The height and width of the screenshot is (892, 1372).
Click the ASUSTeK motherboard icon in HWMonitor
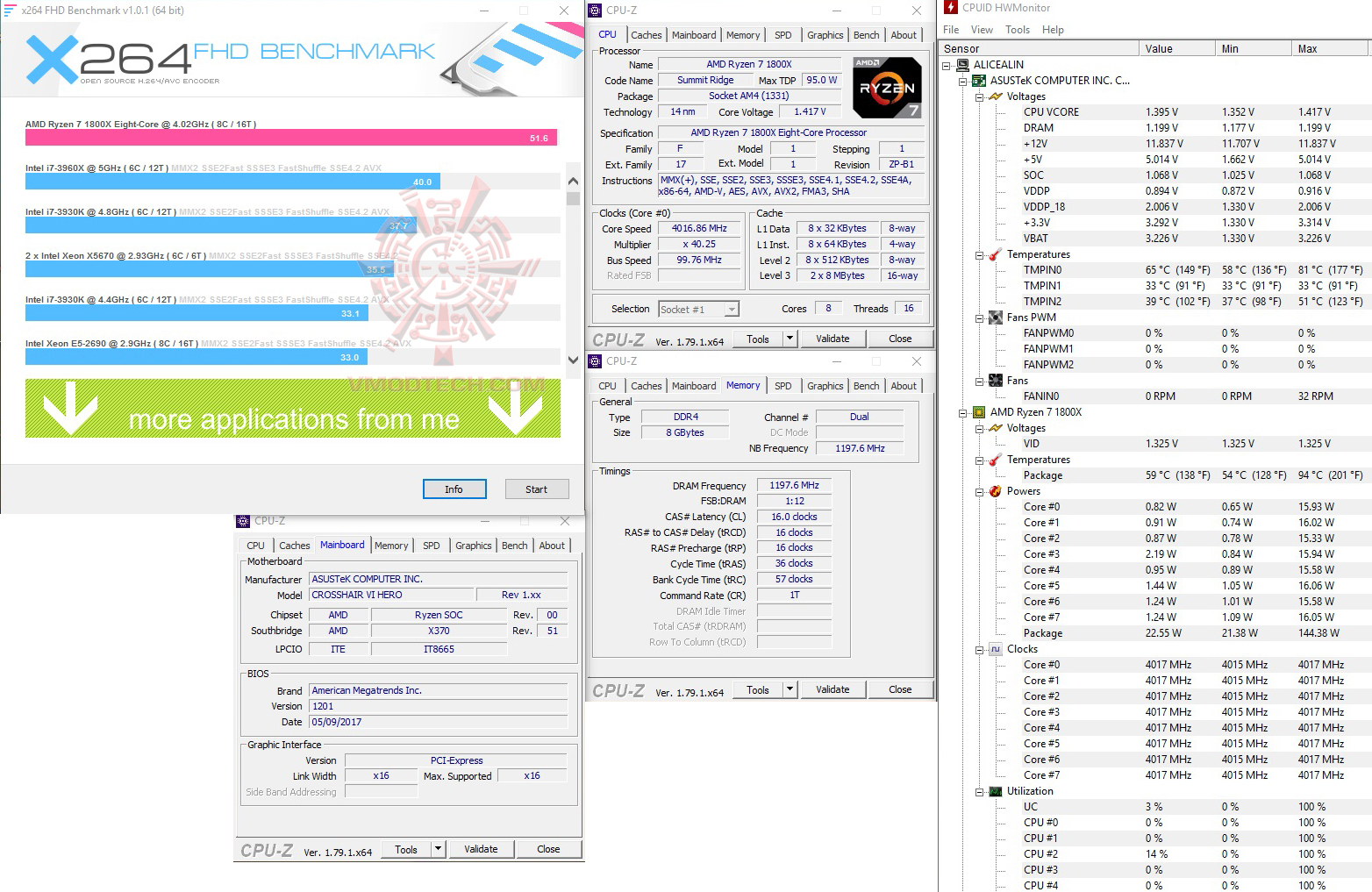(x=979, y=81)
